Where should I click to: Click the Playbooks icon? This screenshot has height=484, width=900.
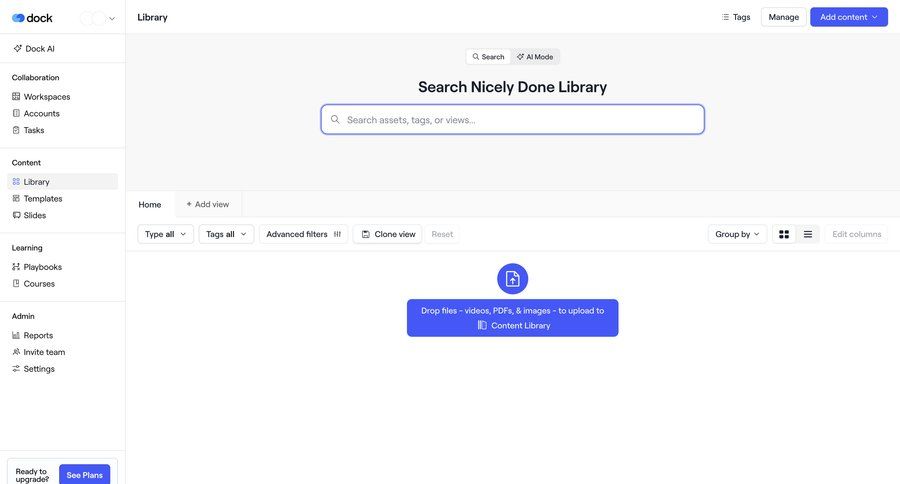16,266
